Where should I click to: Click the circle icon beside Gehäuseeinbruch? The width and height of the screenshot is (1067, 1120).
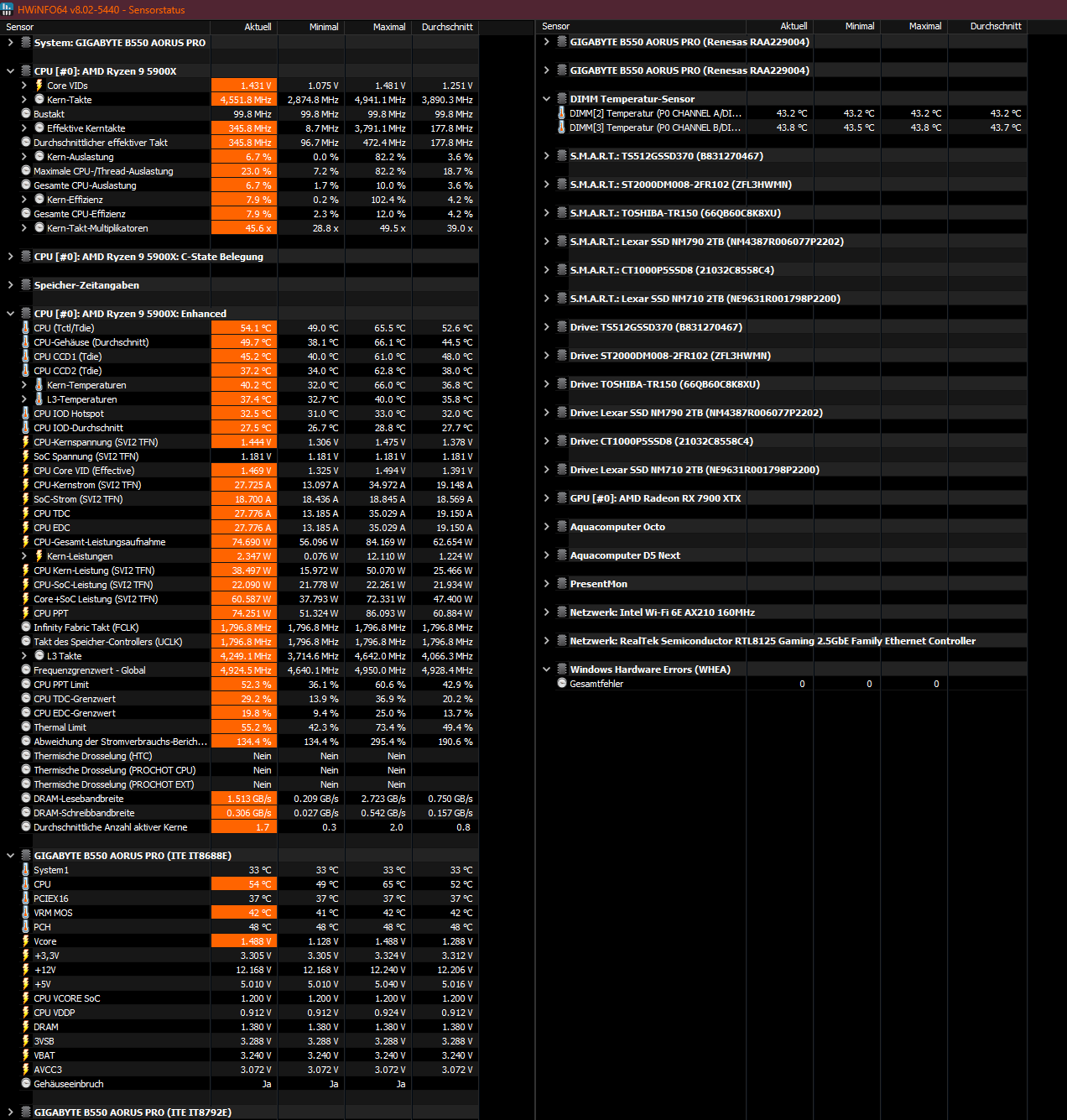(25, 1084)
